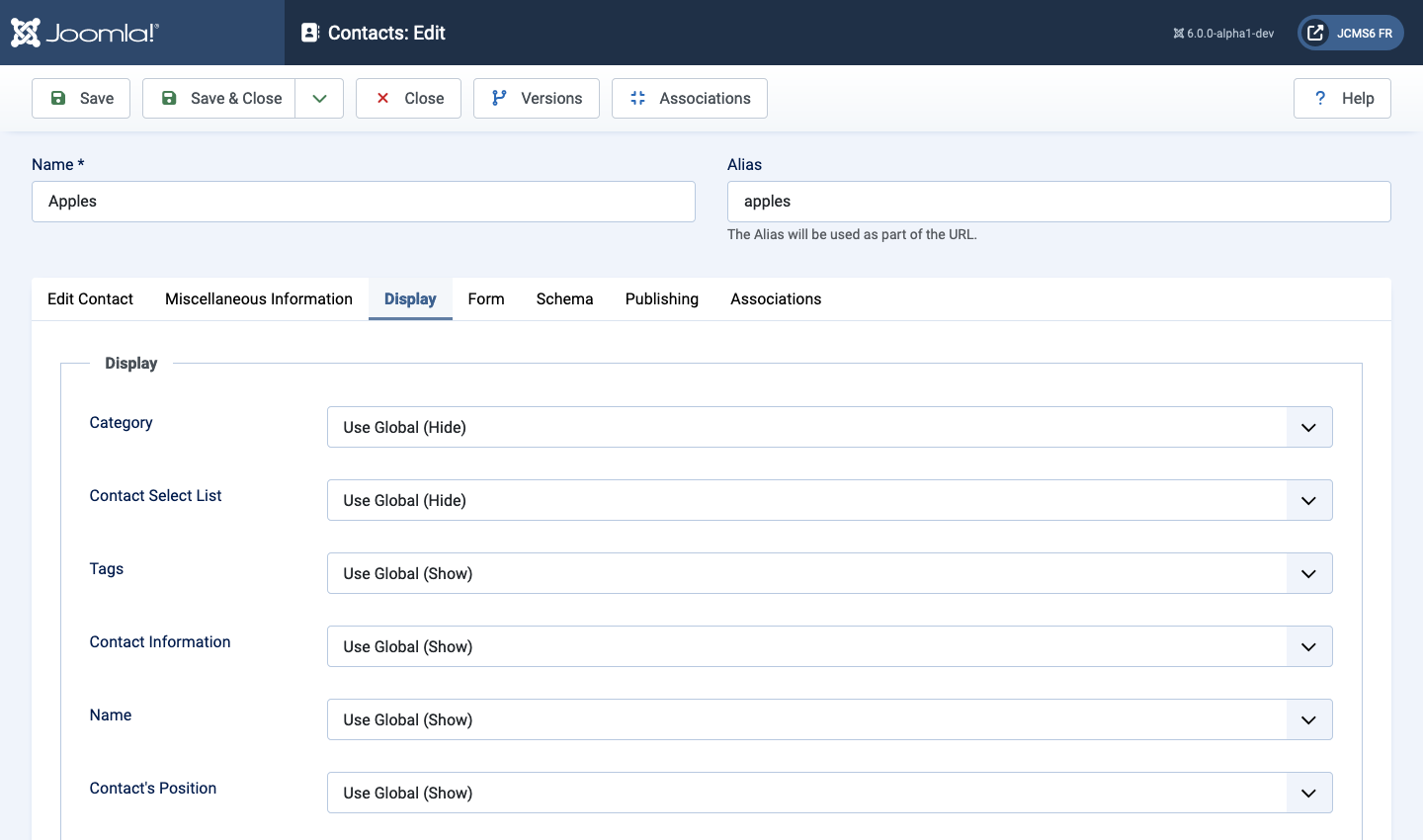1423x840 pixels.
Task: Click the Joomla! logo
Action: coord(85,33)
